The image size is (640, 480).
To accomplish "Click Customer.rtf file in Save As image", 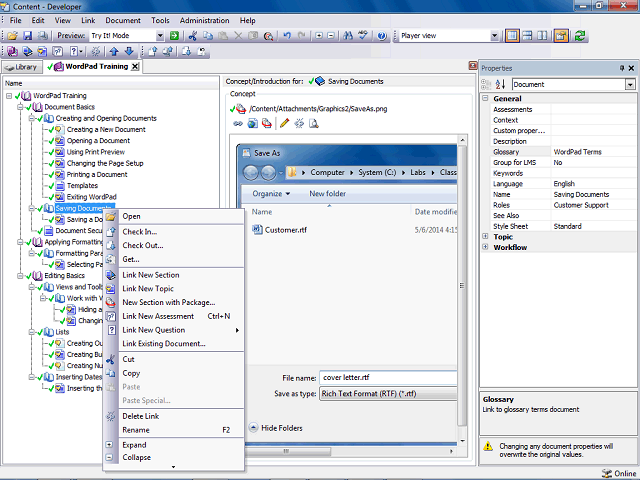I will (286, 230).
